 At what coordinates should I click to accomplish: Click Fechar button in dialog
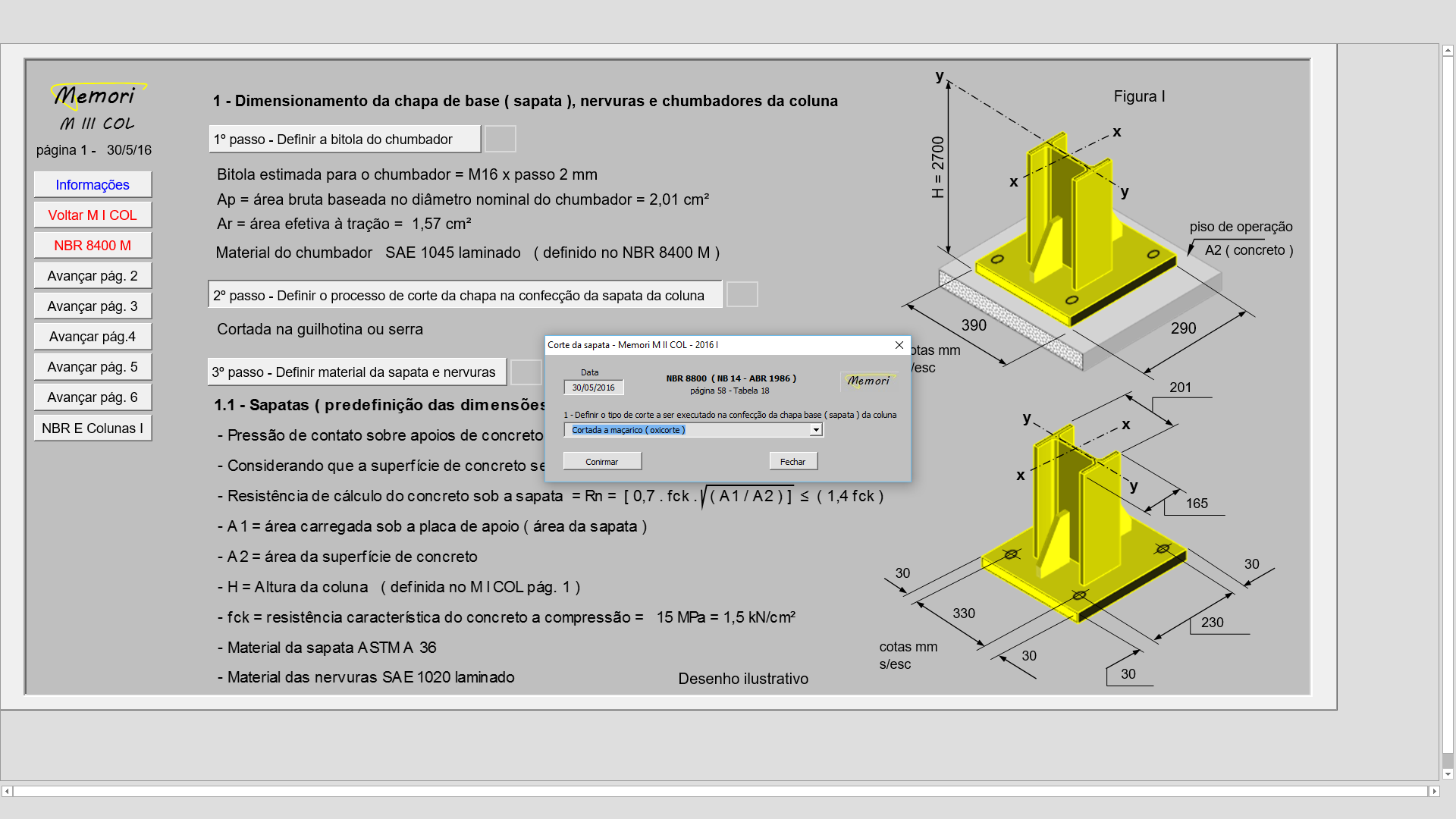[793, 461]
